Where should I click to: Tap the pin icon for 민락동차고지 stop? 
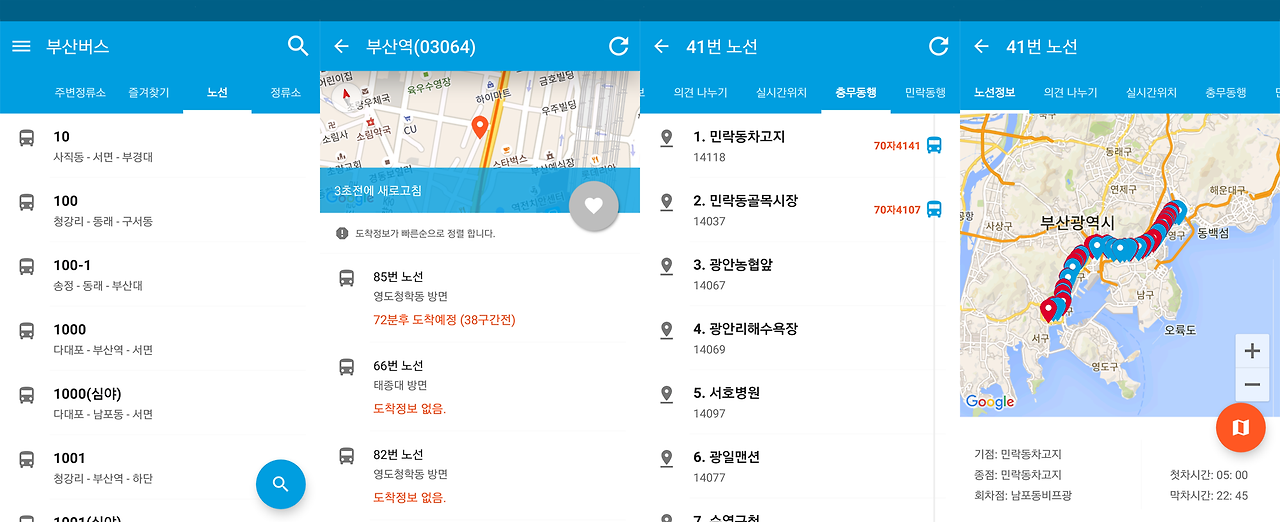click(x=667, y=138)
